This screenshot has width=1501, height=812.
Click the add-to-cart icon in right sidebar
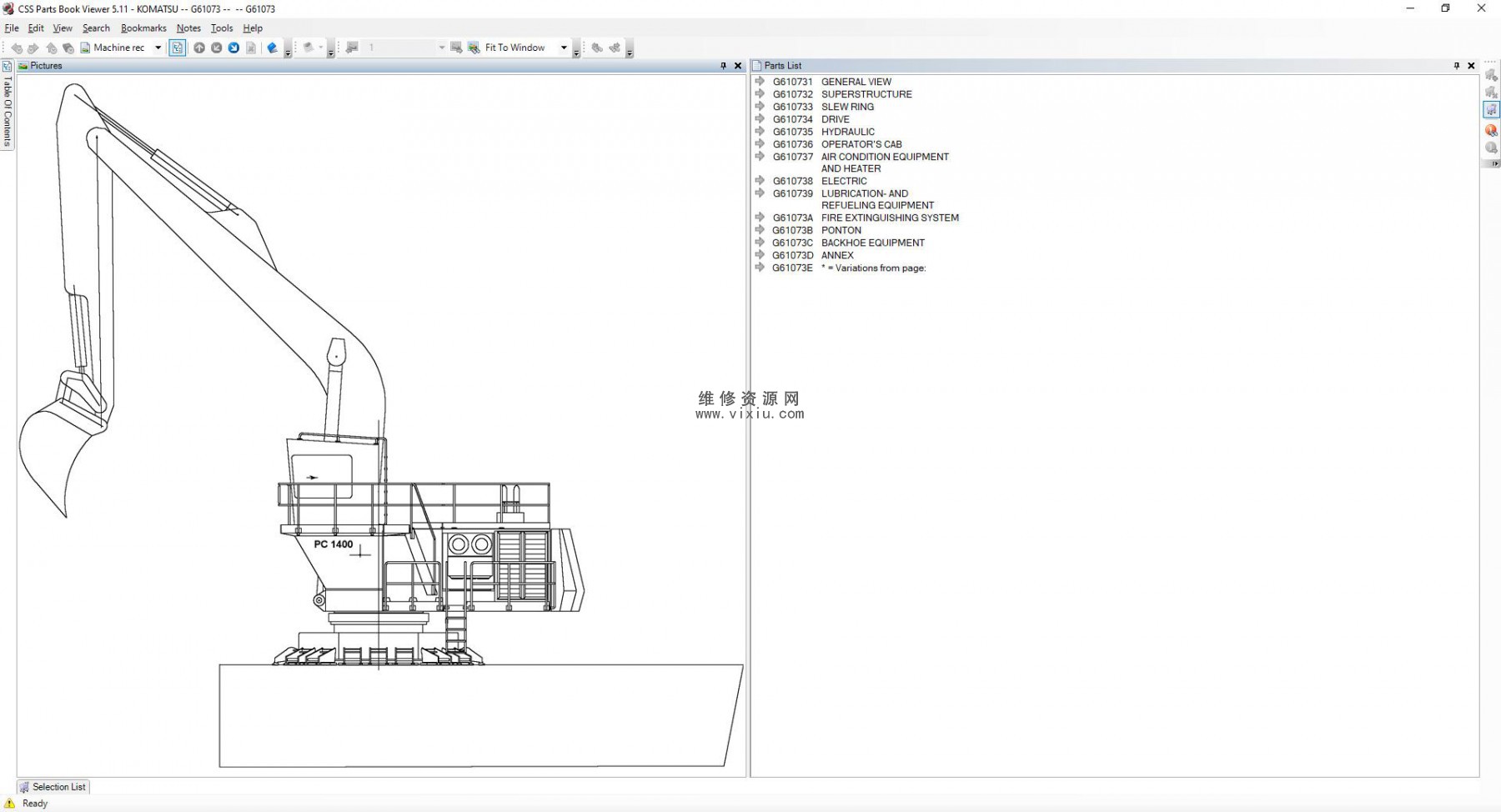click(1491, 75)
